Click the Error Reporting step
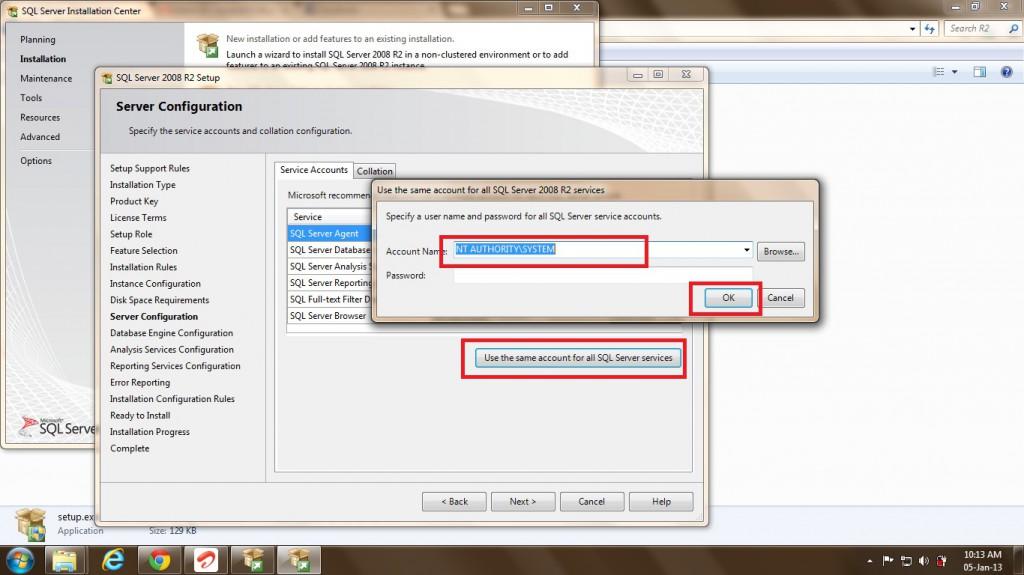 [140, 382]
